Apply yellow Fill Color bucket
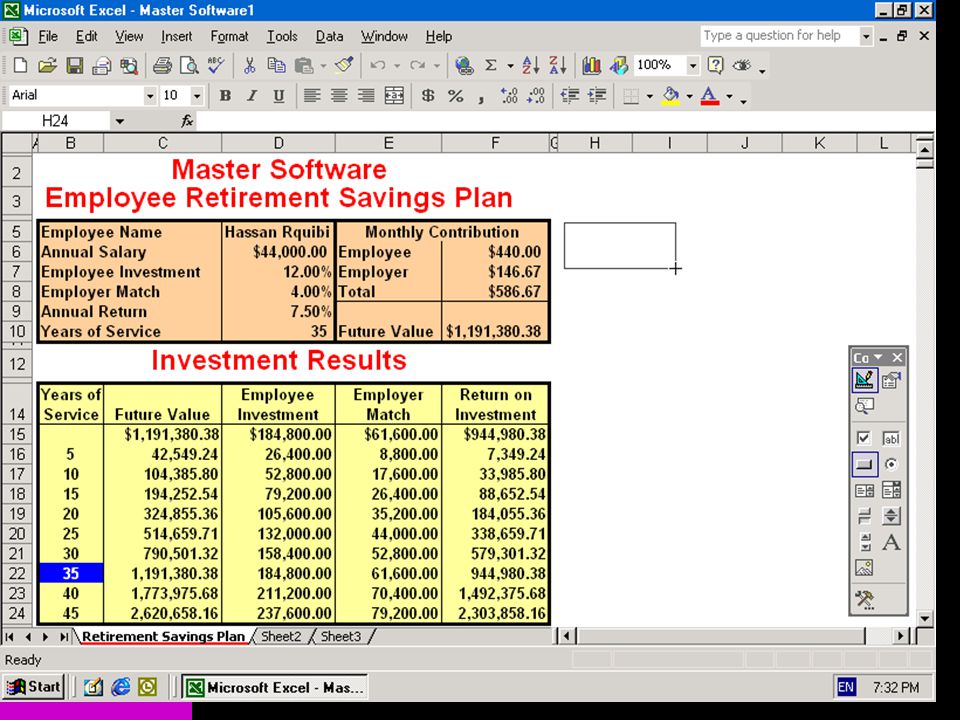 [671, 96]
